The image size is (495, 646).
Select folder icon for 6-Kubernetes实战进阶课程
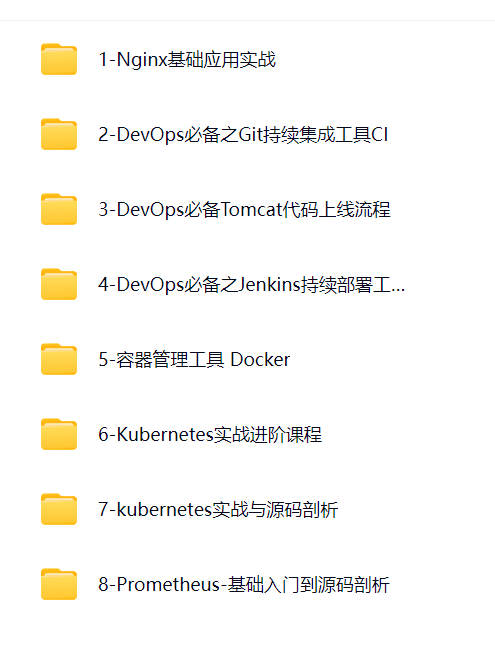tap(59, 434)
